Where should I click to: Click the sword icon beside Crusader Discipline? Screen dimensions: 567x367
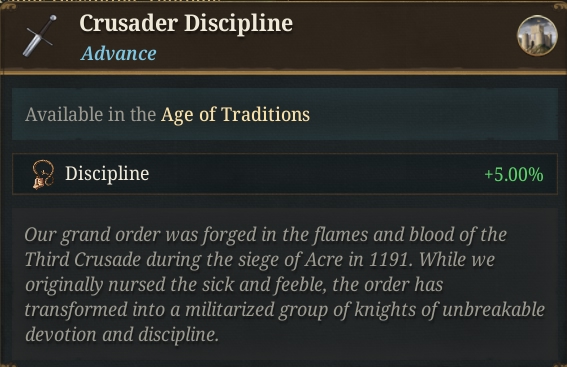(x=39, y=36)
